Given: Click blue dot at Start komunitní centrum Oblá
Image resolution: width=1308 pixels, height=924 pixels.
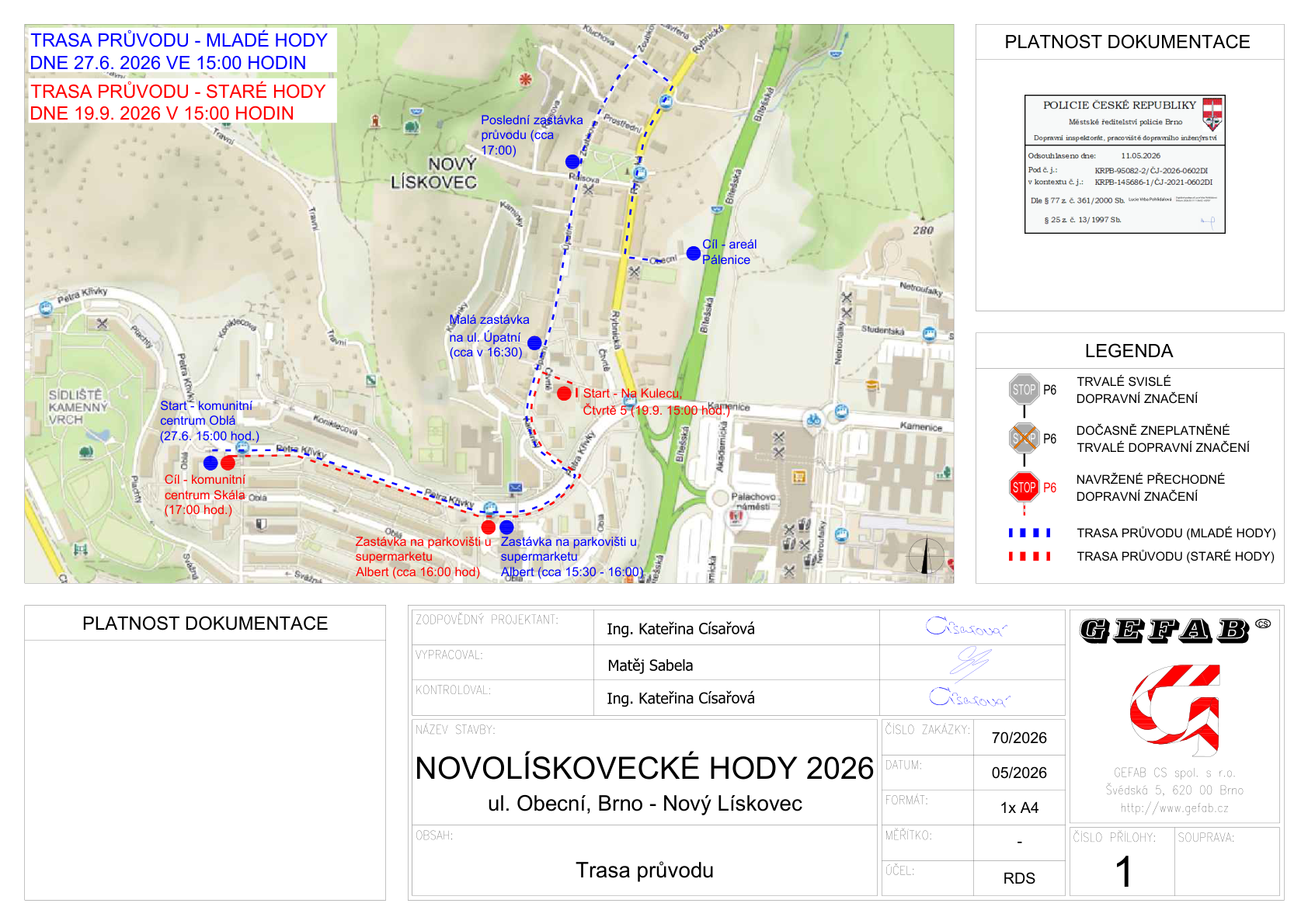Looking at the screenshot, I should pos(210,463).
